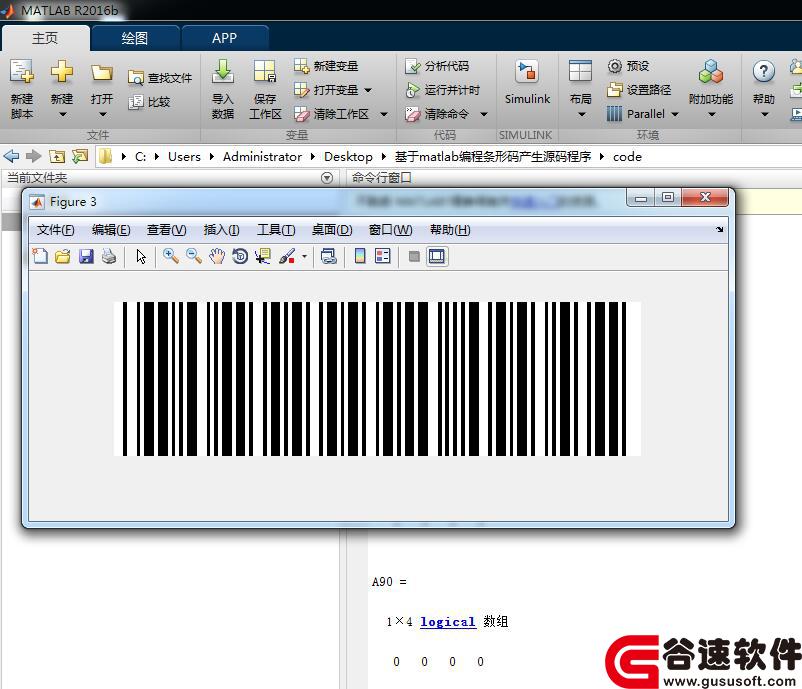Click Desktop in the address path

coord(348,157)
